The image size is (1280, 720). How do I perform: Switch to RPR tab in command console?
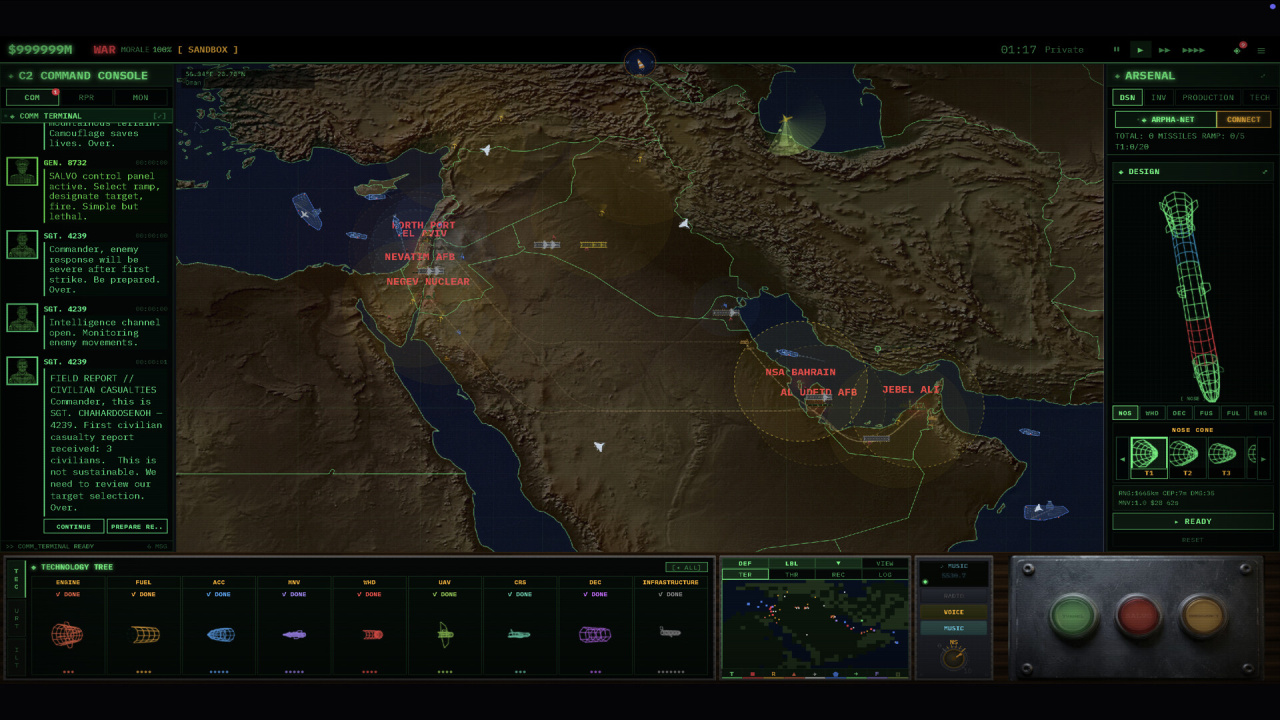(x=86, y=97)
